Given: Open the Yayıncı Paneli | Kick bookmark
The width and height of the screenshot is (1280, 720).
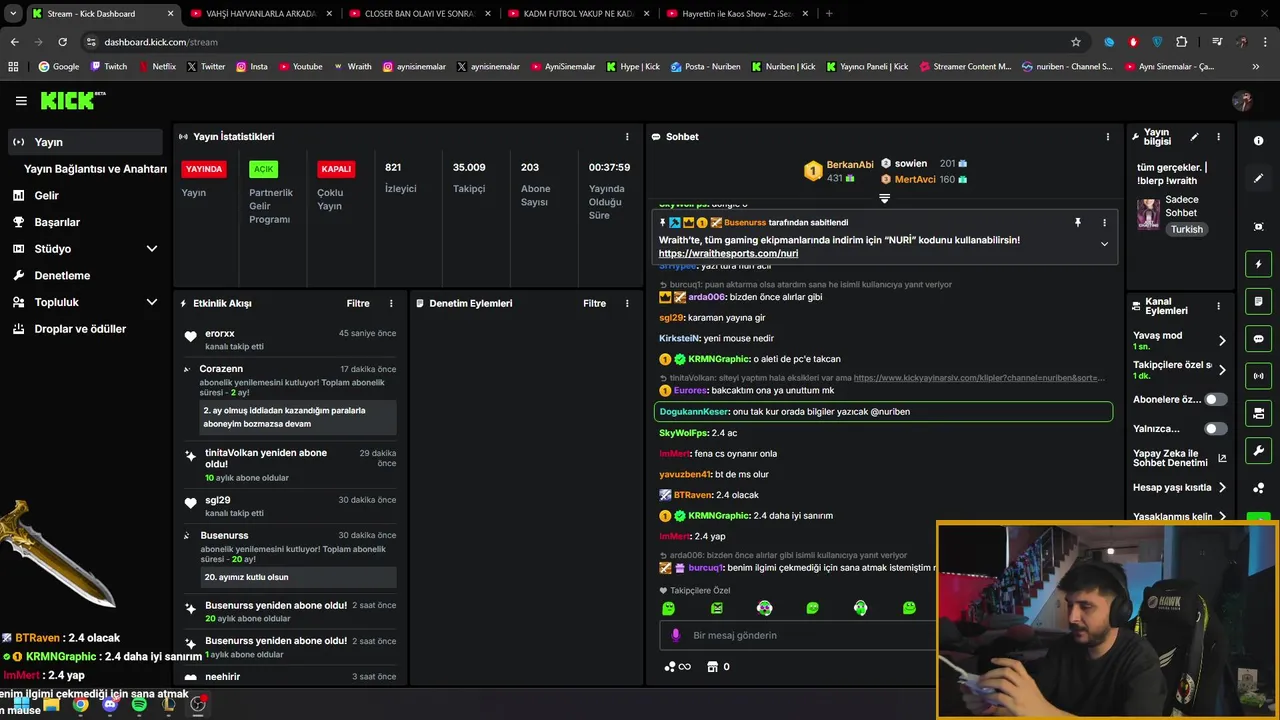Looking at the screenshot, I should tap(867, 67).
